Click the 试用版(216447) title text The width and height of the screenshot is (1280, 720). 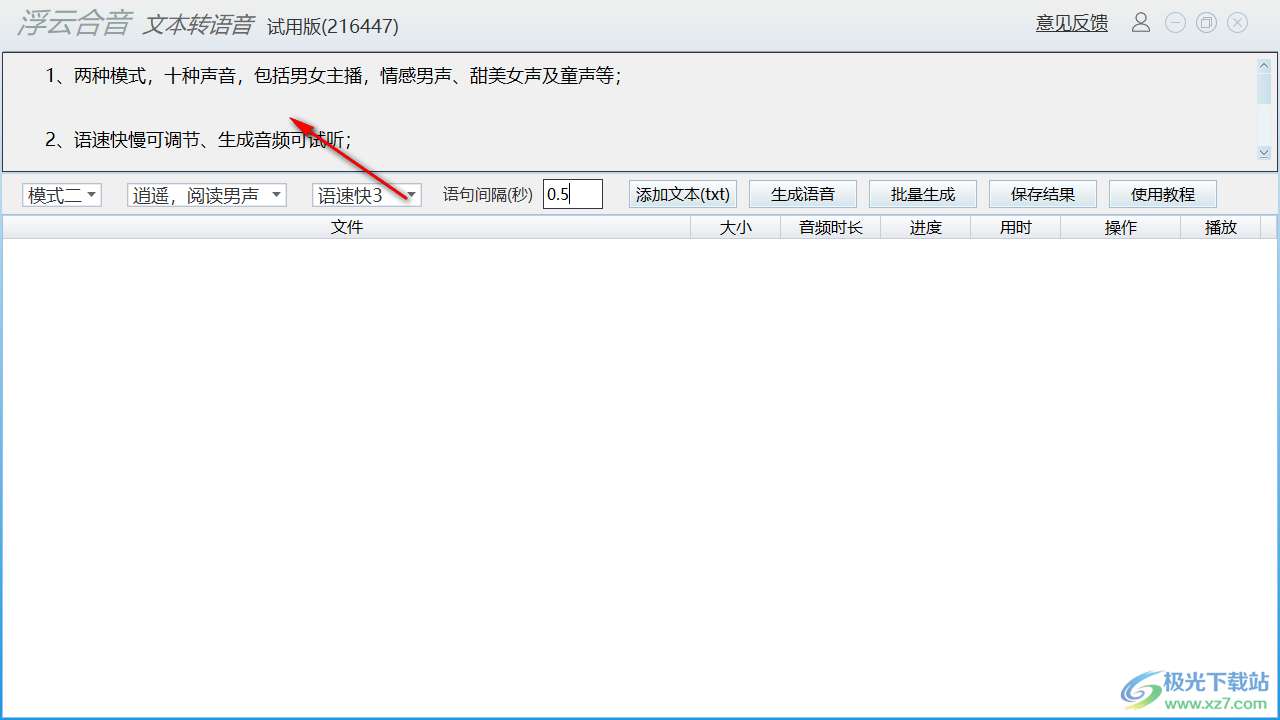[333, 27]
